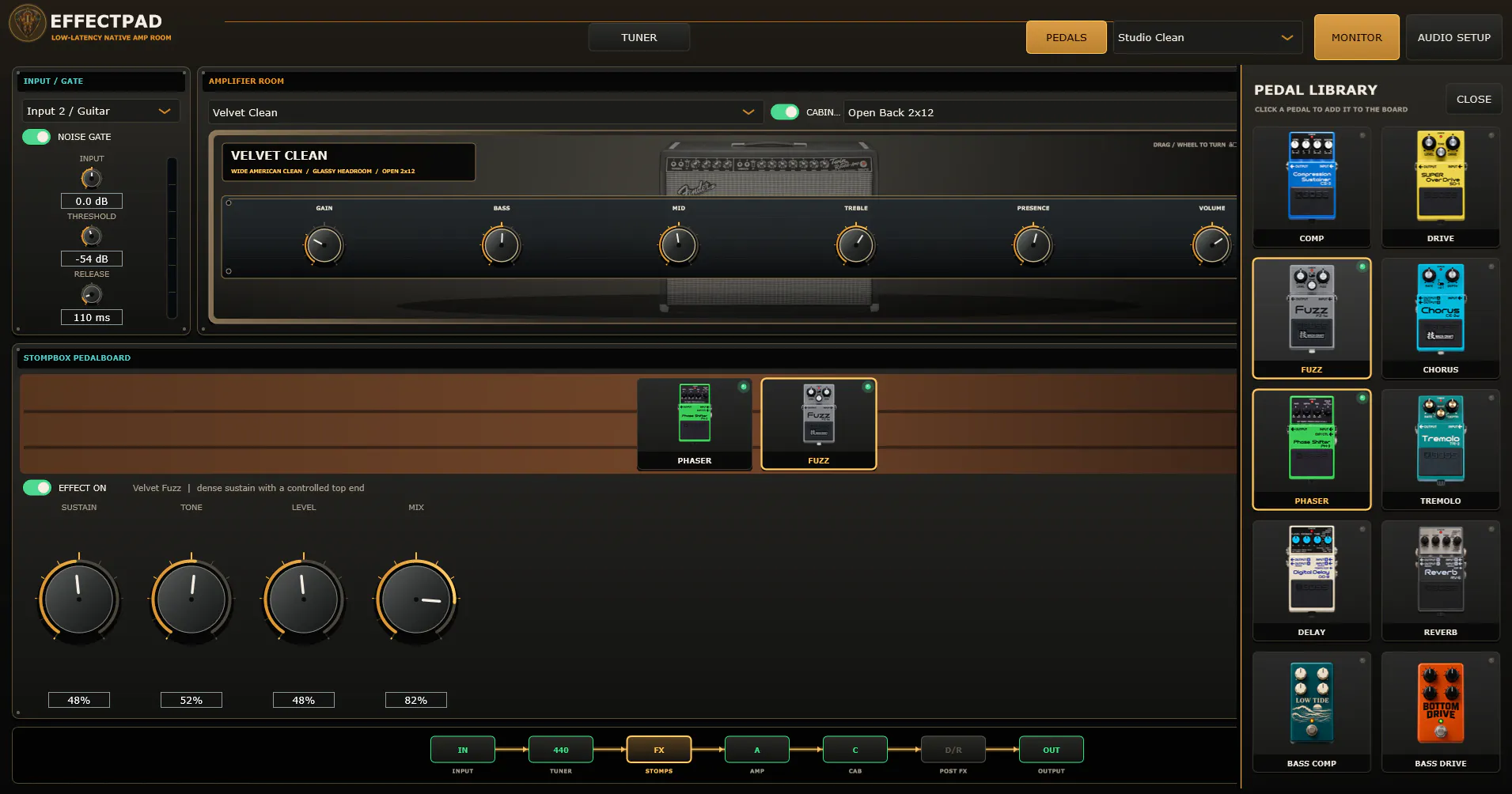Click the fuzz TONE knob
This screenshot has height=794, width=1512.
(x=191, y=599)
